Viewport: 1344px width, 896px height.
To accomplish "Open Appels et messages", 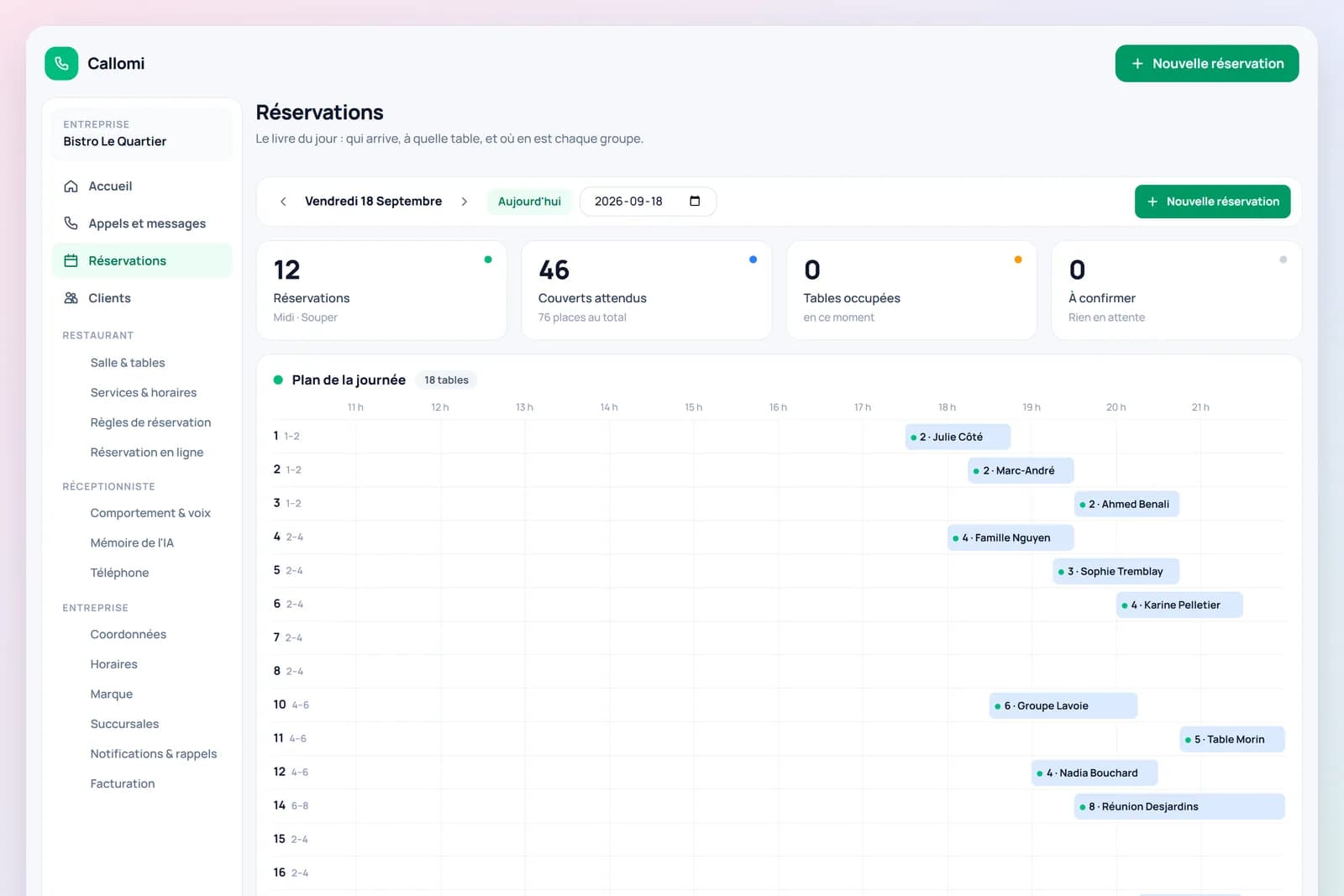I will (x=142, y=223).
